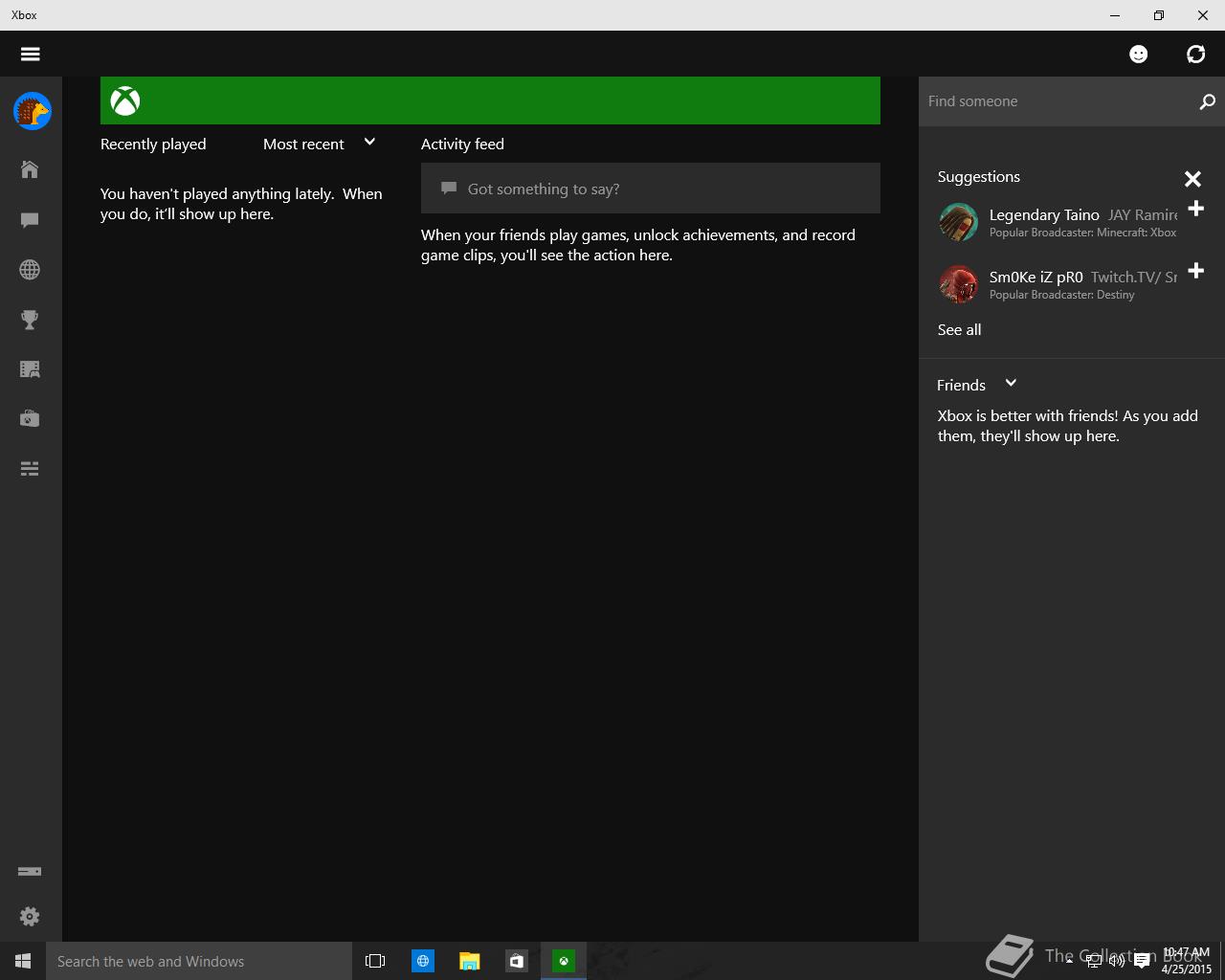Viewport: 1225px width, 980px height.
Task: Click See all suggestions link
Action: pyautogui.click(x=959, y=329)
